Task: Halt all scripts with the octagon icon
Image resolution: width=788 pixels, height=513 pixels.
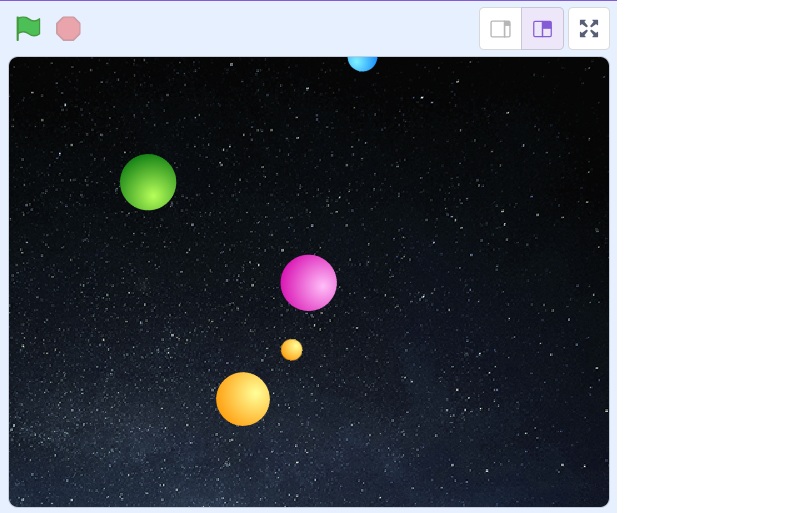Action: point(68,29)
